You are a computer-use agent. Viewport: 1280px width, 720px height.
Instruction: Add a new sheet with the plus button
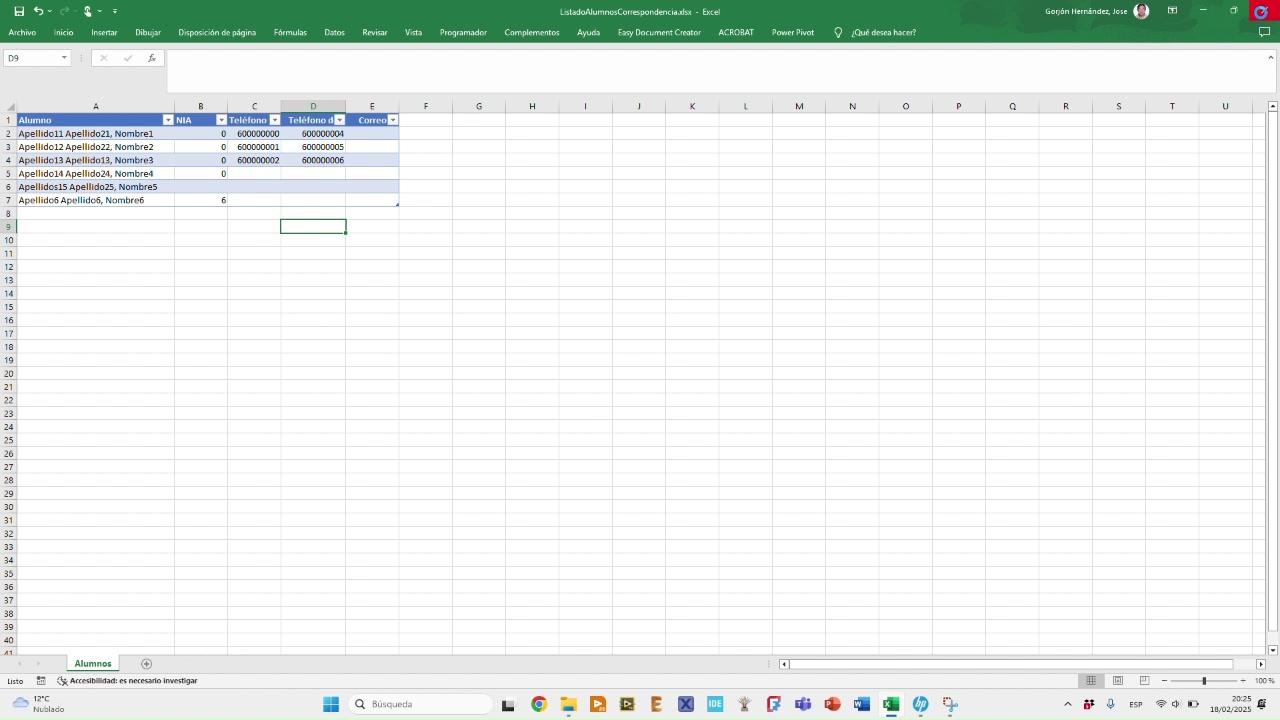coord(146,664)
